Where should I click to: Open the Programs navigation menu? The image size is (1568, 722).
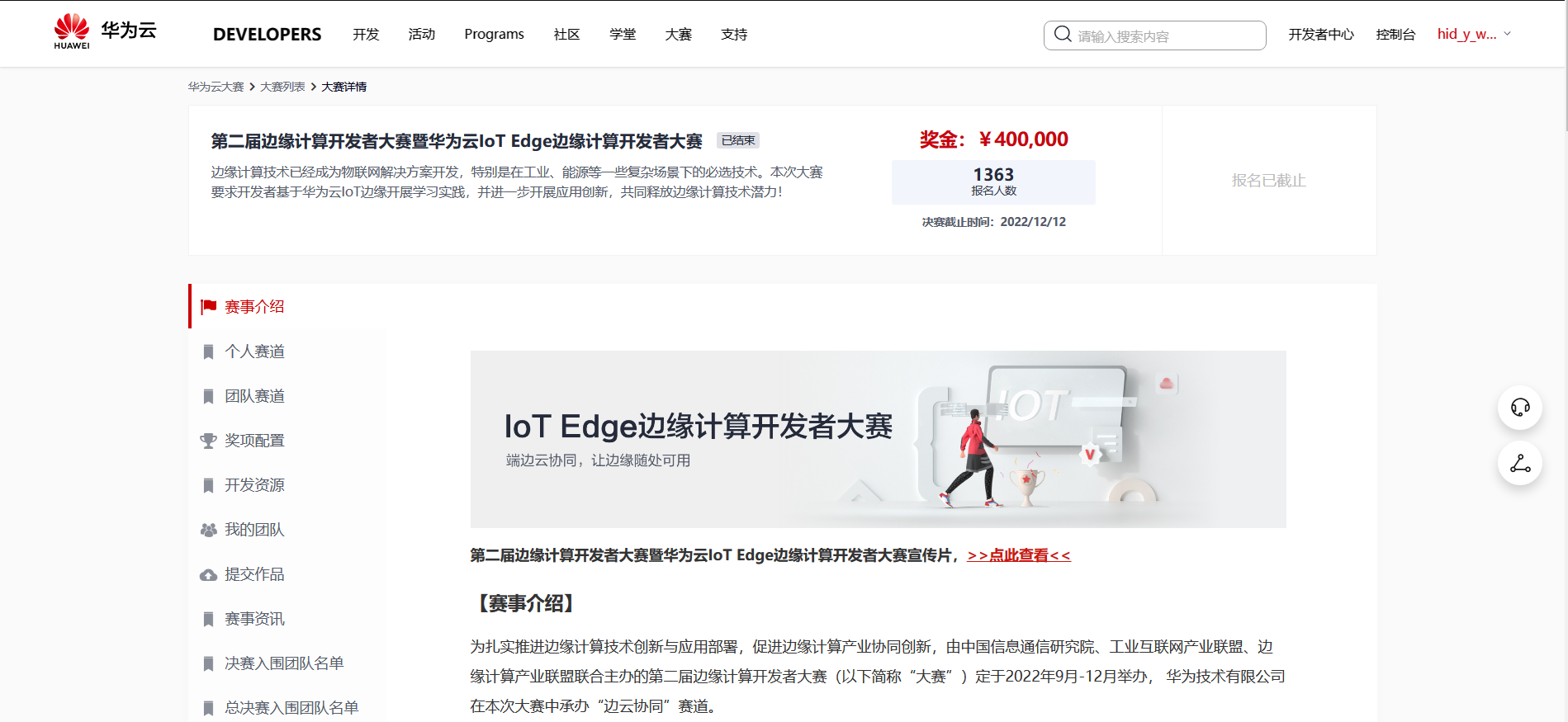pyautogui.click(x=495, y=35)
